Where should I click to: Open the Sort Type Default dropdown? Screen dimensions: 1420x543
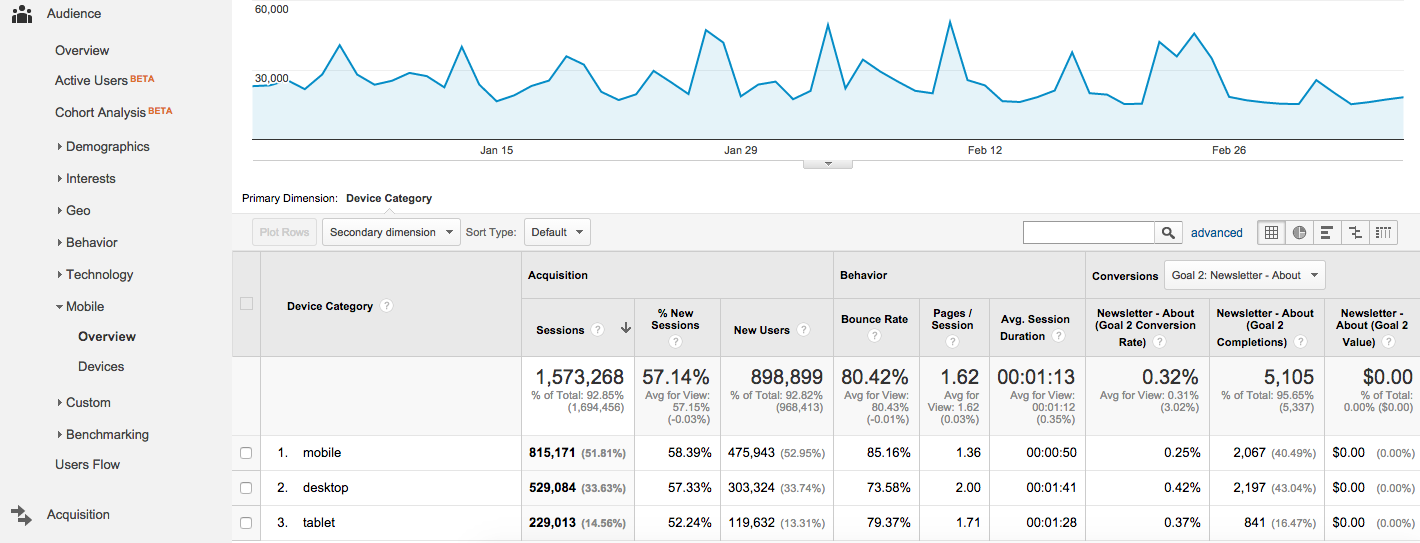556,232
